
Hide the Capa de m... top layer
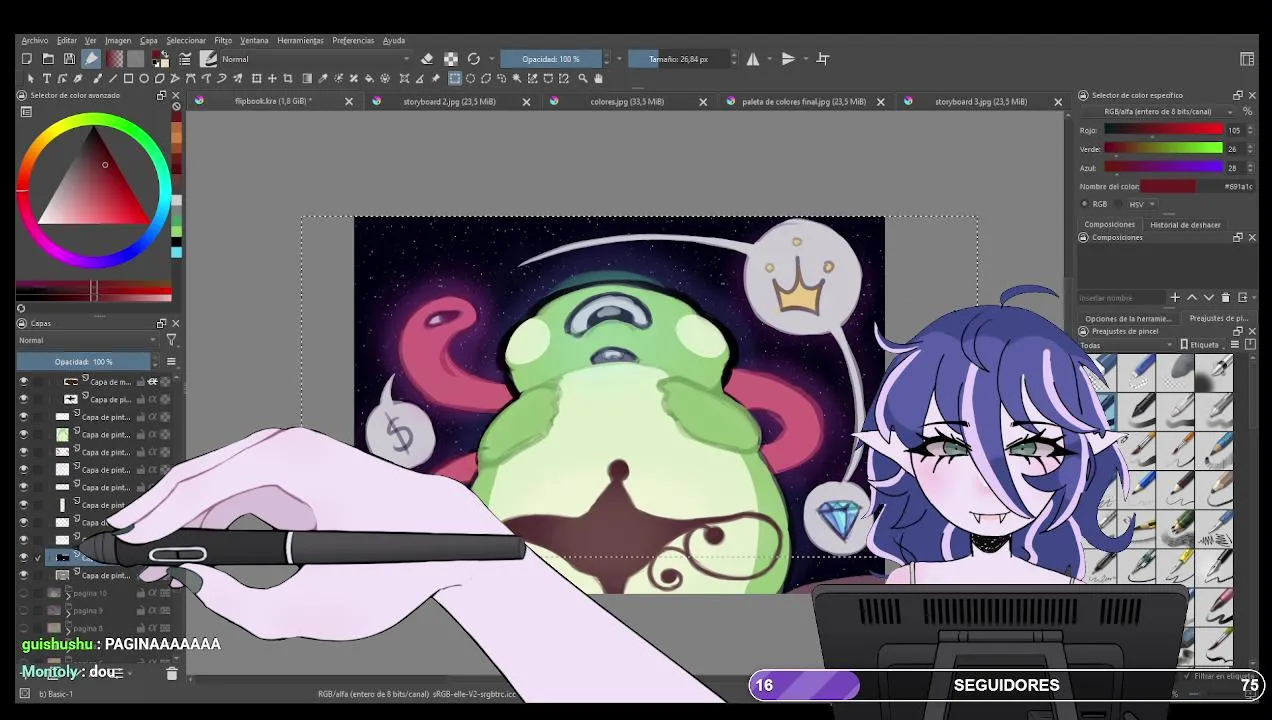pos(24,382)
